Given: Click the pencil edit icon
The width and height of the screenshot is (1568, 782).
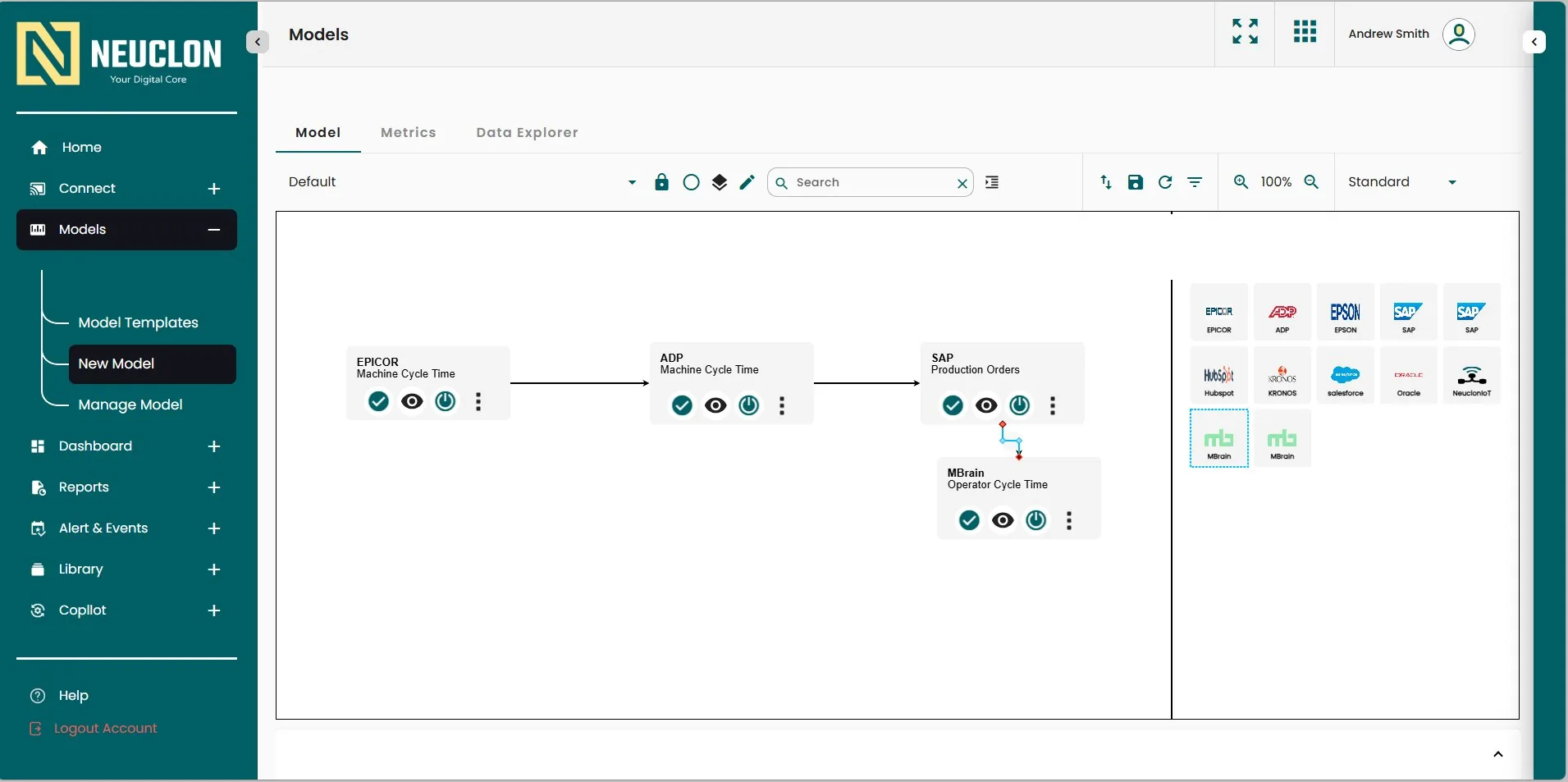Looking at the screenshot, I should (x=747, y=182).
